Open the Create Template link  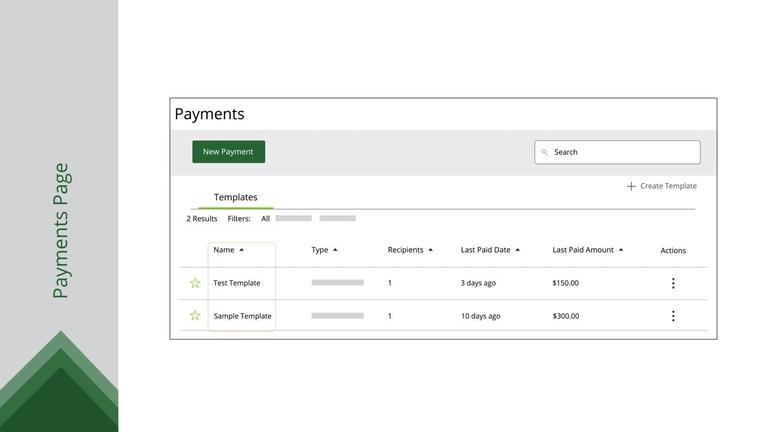pos(668,186)
